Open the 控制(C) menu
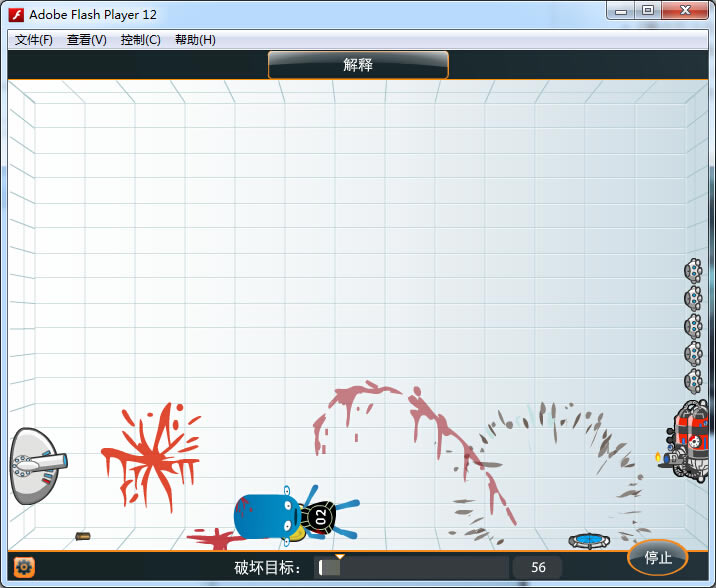716x588 pixels. click(140, 40)
